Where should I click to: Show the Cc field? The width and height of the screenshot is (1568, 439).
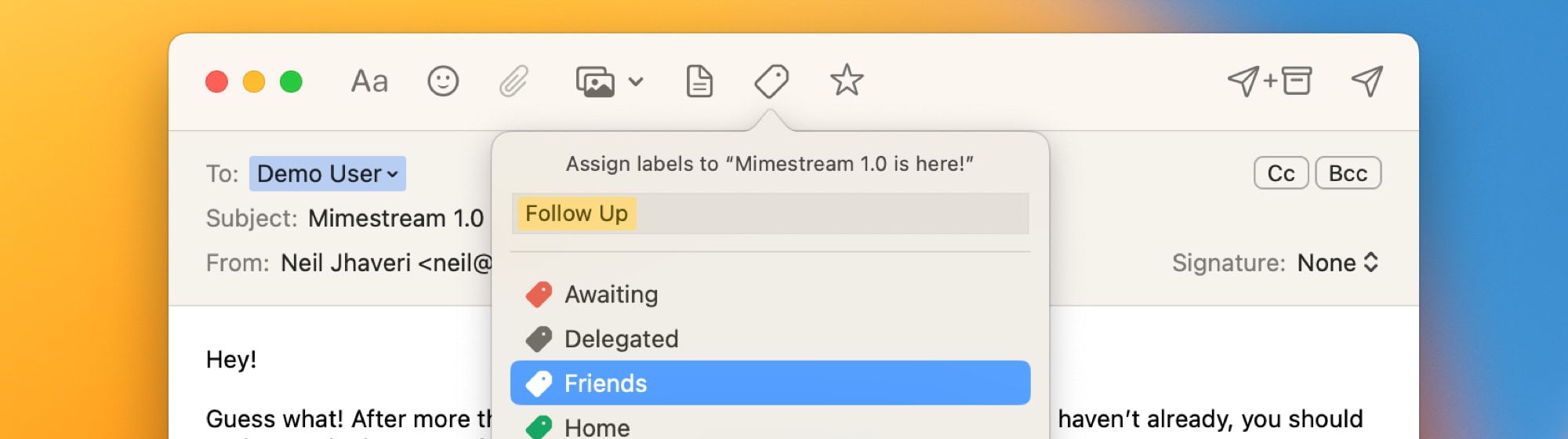tap(1280, 173)
